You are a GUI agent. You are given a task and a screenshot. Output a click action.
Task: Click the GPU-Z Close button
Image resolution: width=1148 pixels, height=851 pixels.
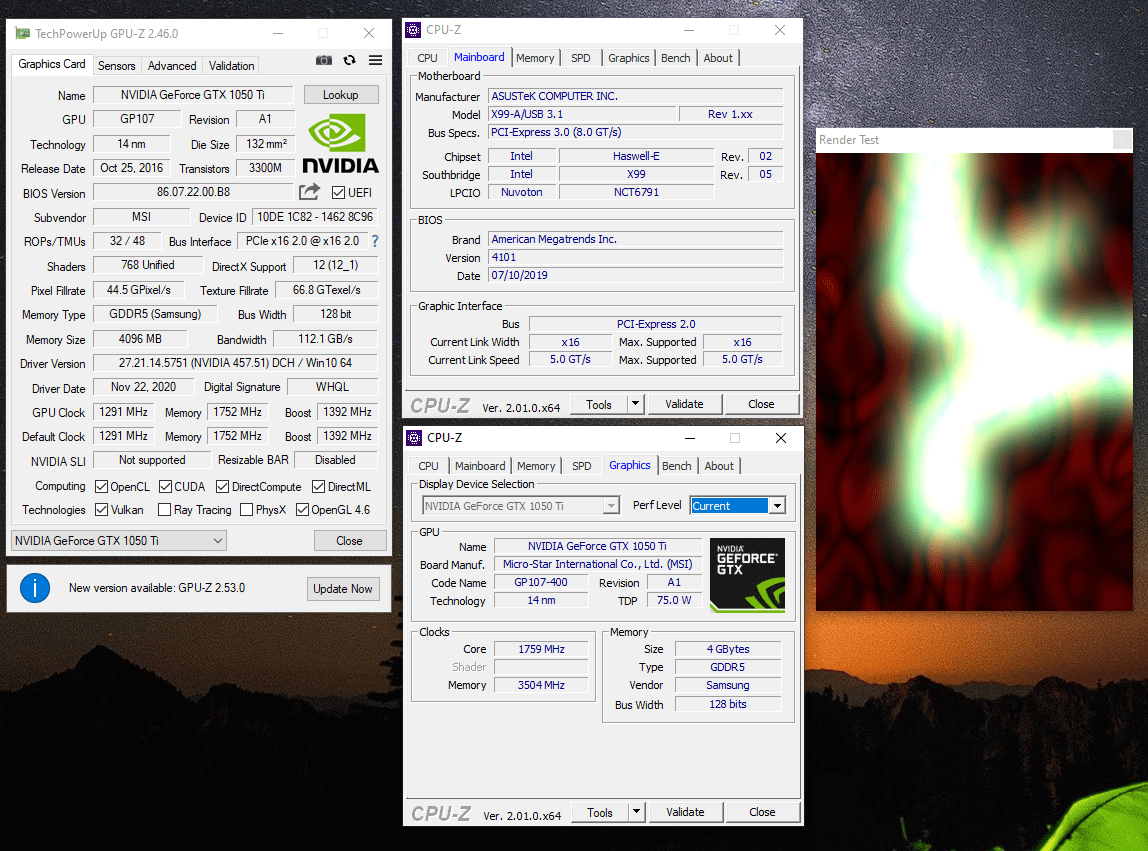(x=349, y=540)
